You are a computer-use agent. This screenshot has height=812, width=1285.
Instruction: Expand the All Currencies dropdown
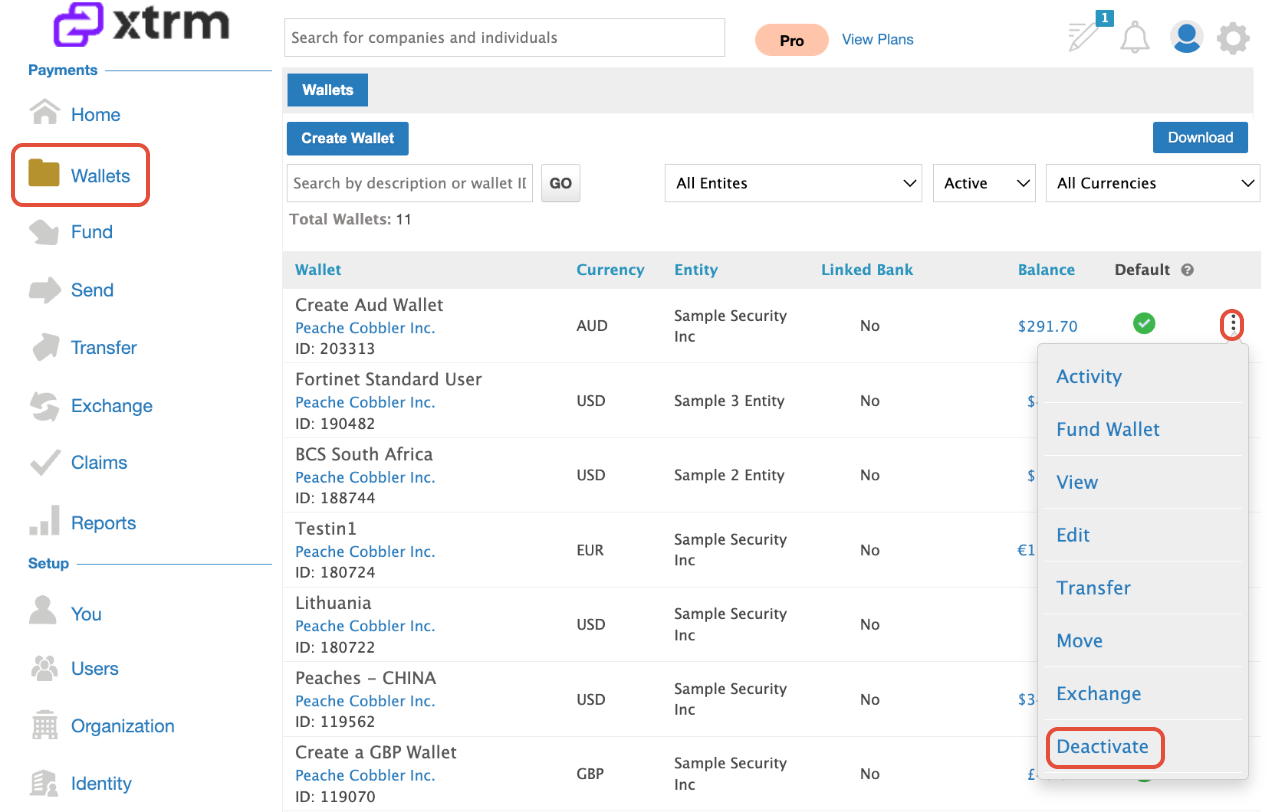[x=1153, y=183]
